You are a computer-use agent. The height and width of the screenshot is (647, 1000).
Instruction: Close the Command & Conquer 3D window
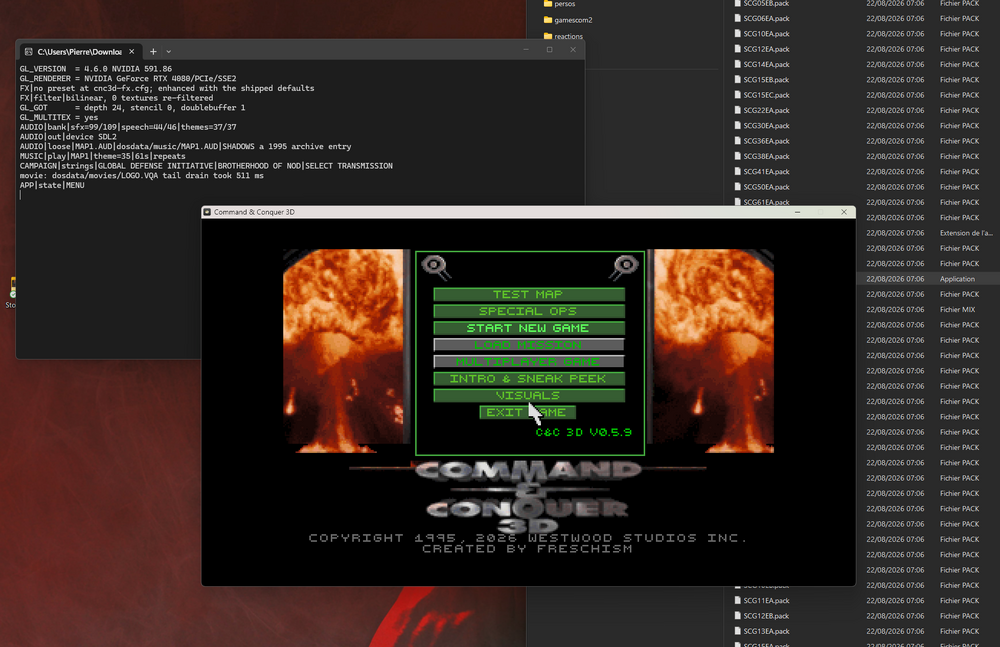pyautogui.click(x=844, y=212)
